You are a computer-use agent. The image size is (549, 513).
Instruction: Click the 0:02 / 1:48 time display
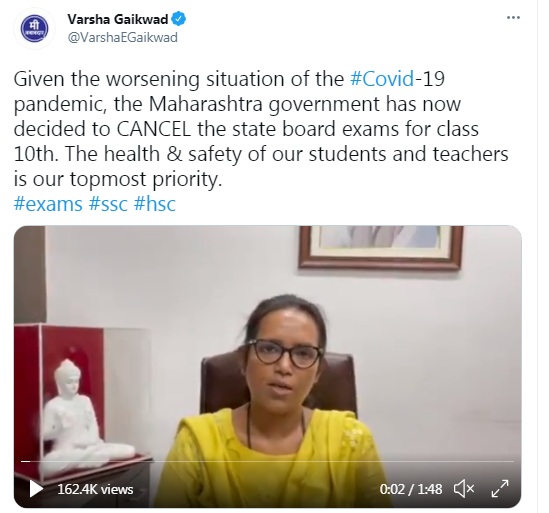coord(411,489)
